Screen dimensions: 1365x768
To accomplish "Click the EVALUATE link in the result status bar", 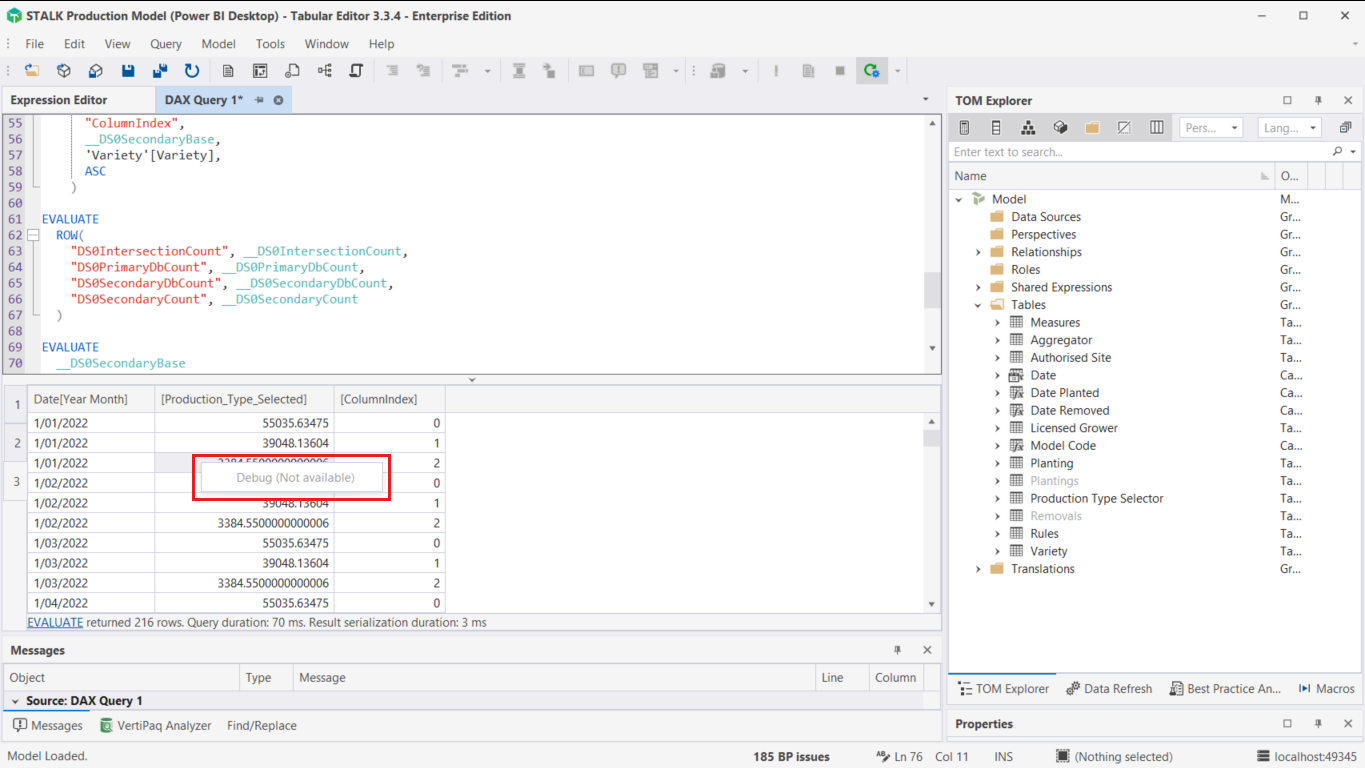I will (x=55, y=622).
